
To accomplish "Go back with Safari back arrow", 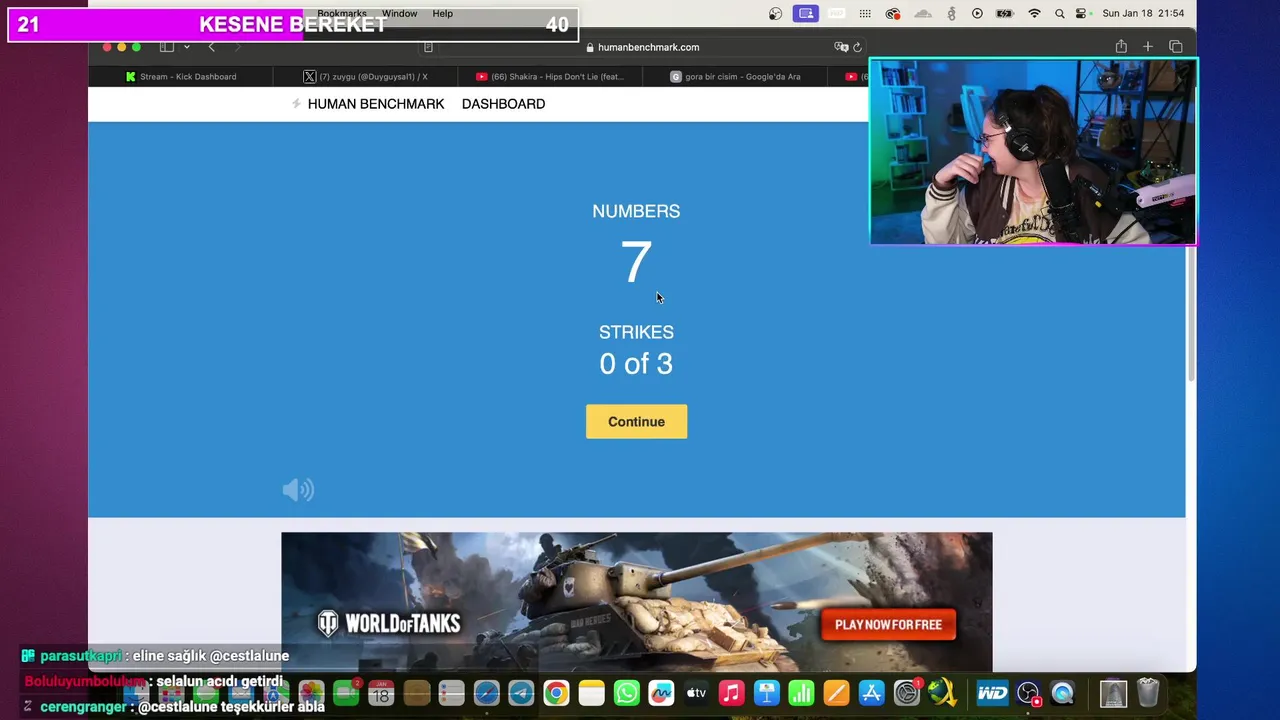I will (211, 47).
